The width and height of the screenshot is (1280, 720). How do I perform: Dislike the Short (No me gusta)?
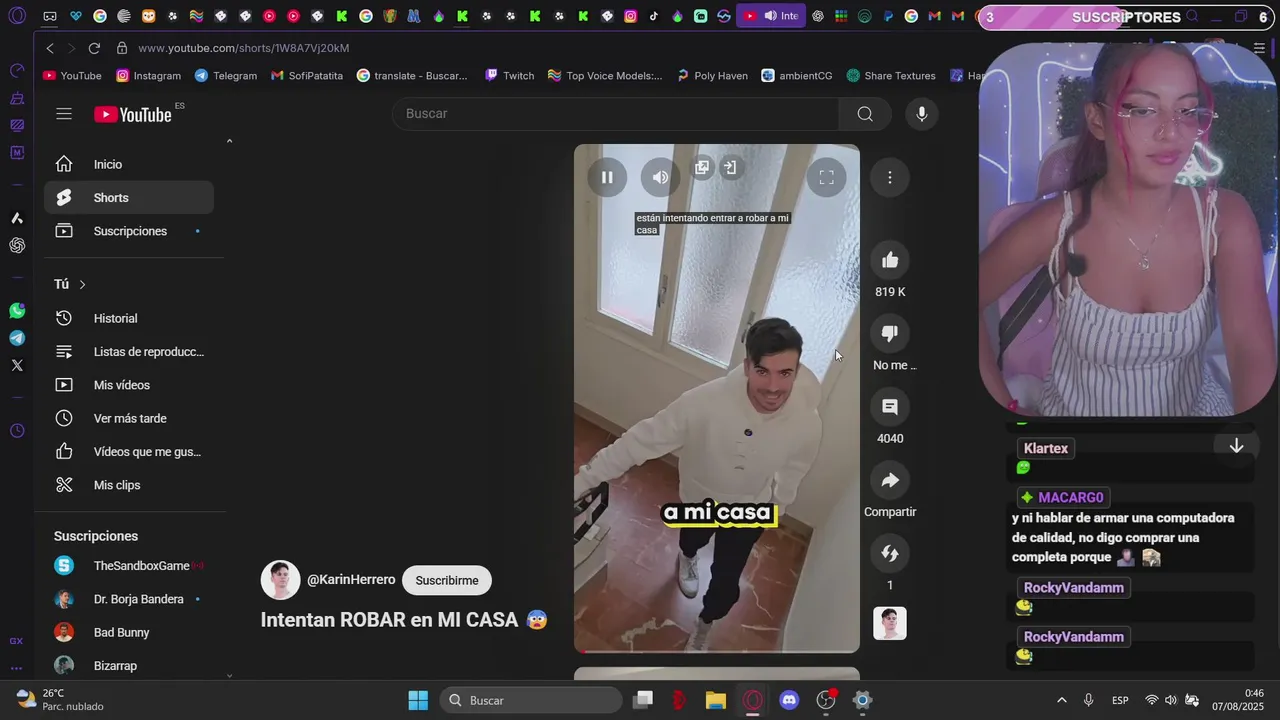click(x=890, y=334)
